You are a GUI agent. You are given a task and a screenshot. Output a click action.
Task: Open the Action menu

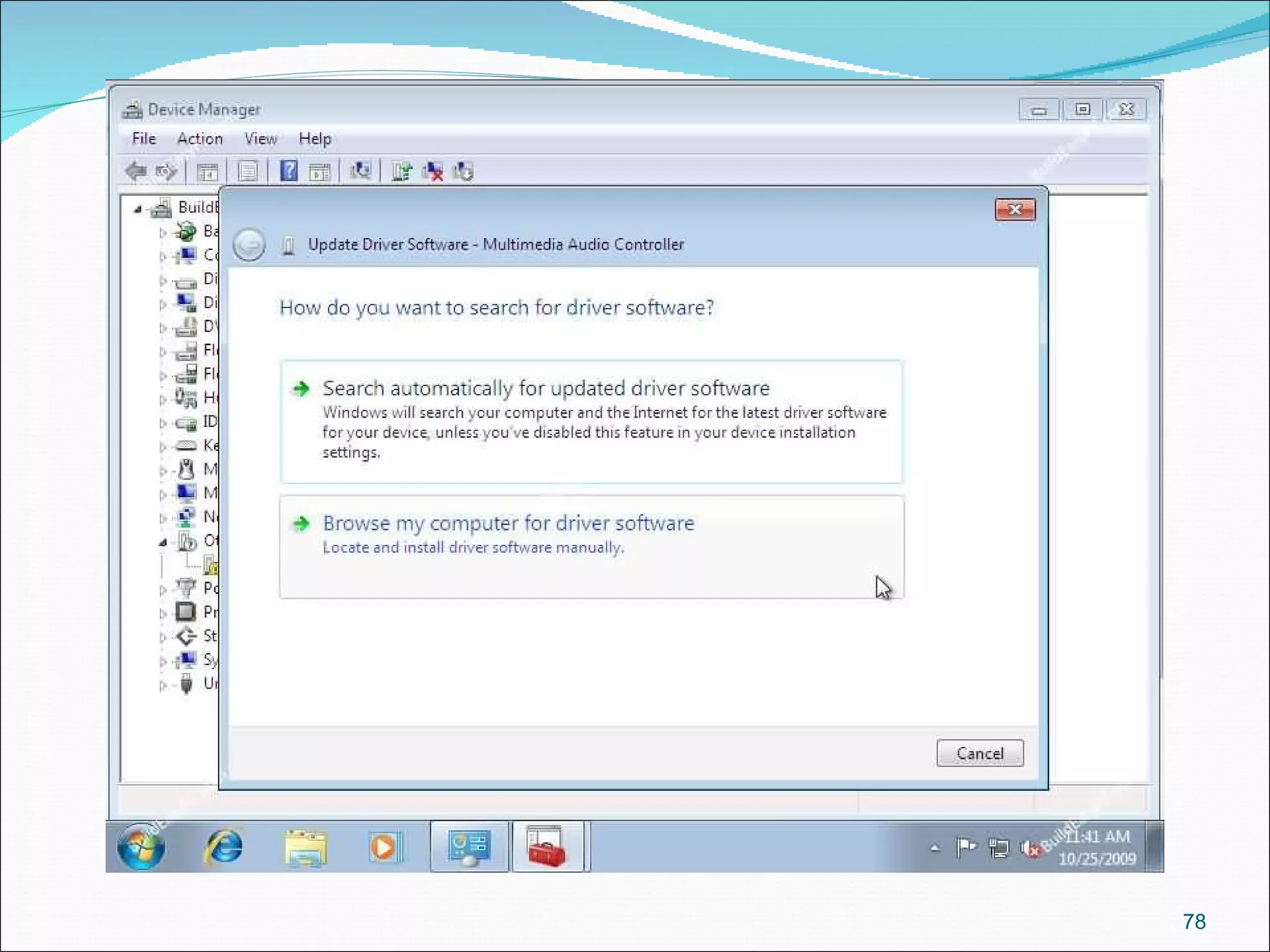click(x=200, y=138)
